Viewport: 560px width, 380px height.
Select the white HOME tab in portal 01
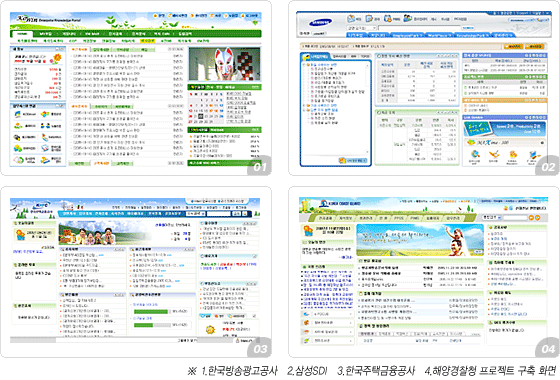22,34
